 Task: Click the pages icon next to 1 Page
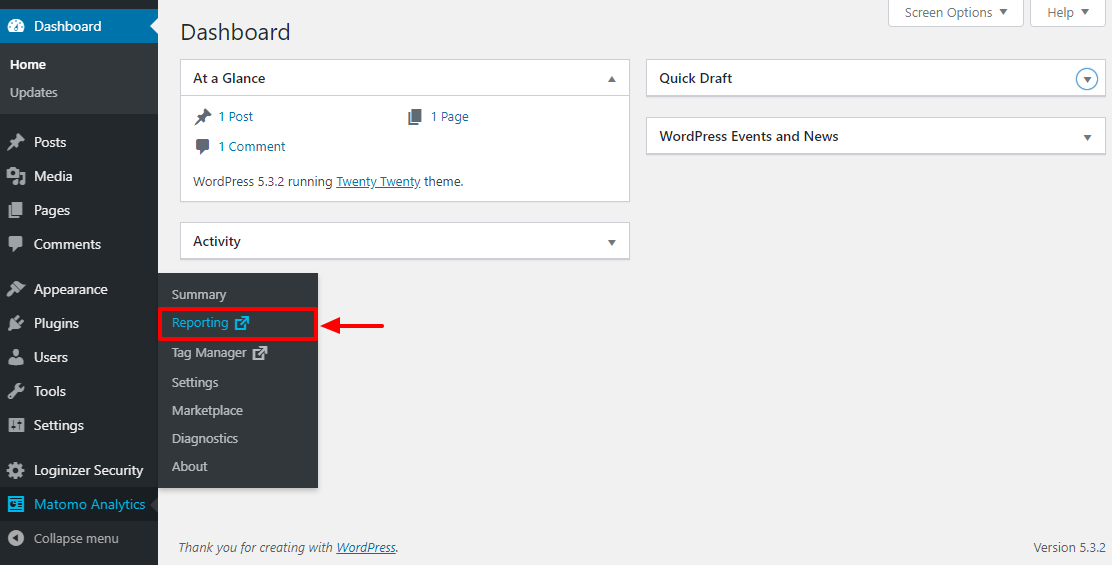415,117
